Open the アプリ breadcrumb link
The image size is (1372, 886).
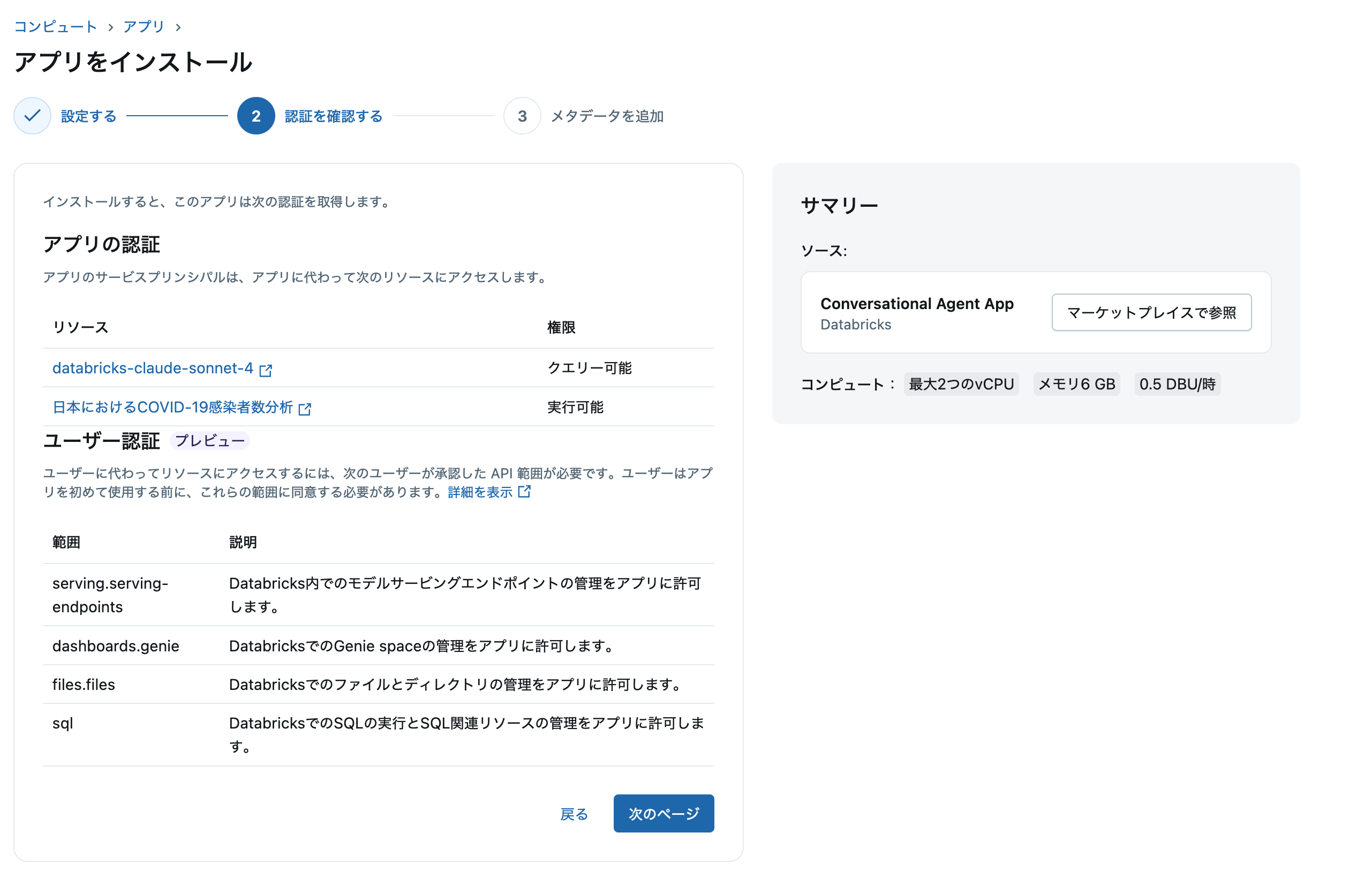142,26
